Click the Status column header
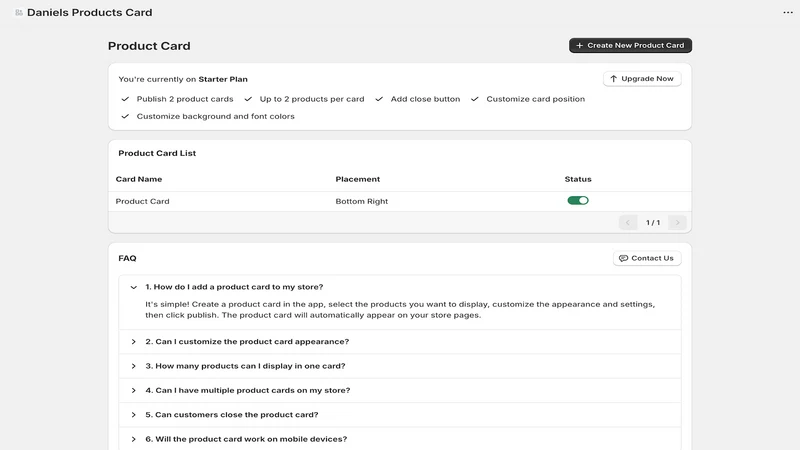 pos(578,179)
